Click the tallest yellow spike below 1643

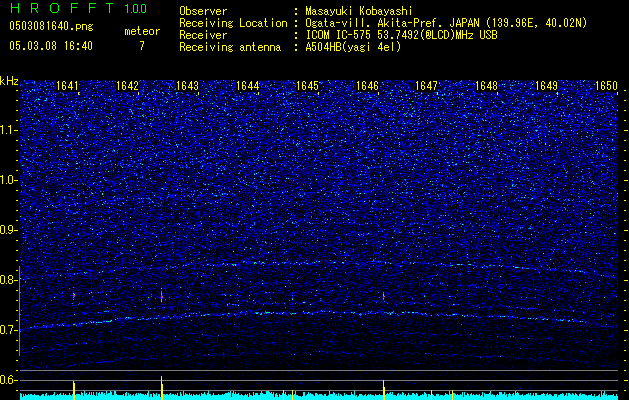point(162,386)
